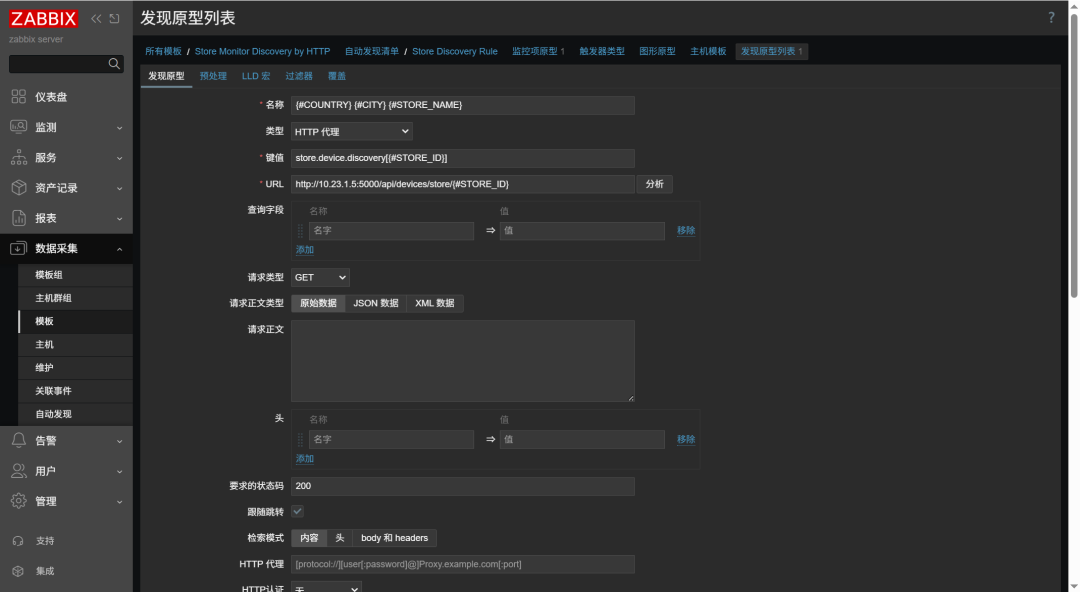Expand the 管理 menu chevron
1080x592 pixels.
[x=120, y=502]
